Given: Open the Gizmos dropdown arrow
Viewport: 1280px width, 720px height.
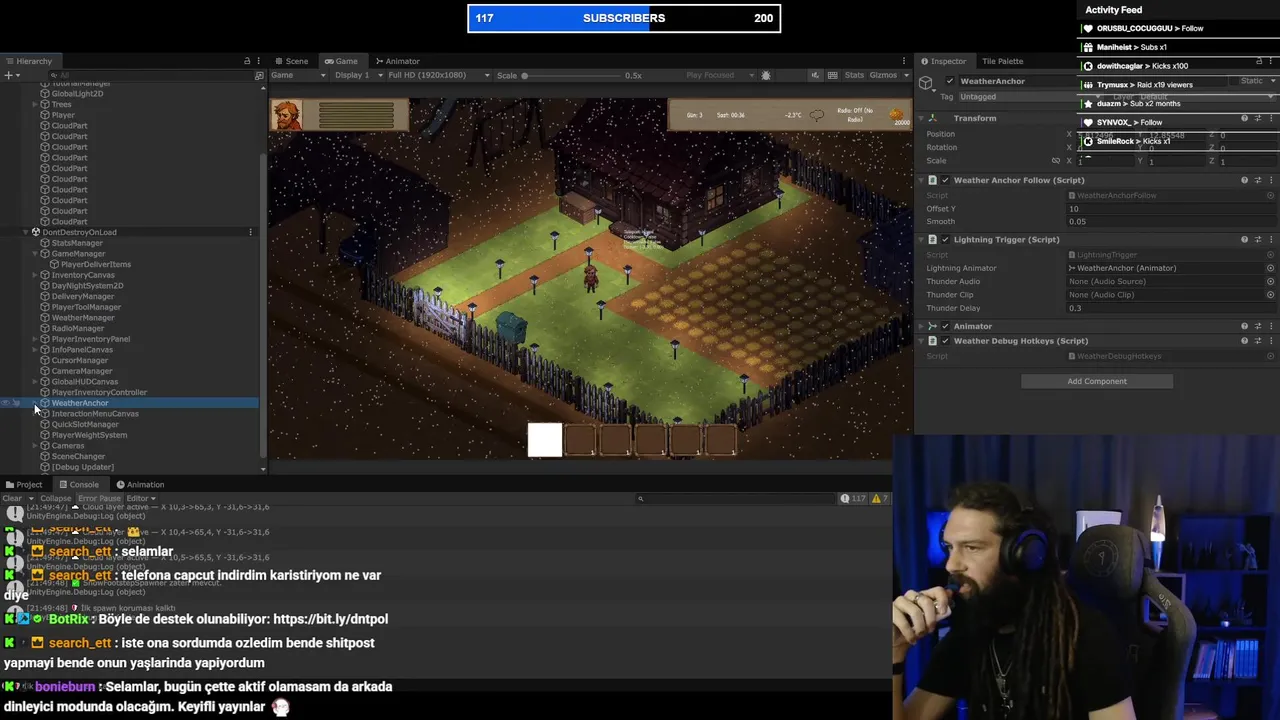Looking at the screenshot, I should [x=905, y=75].
